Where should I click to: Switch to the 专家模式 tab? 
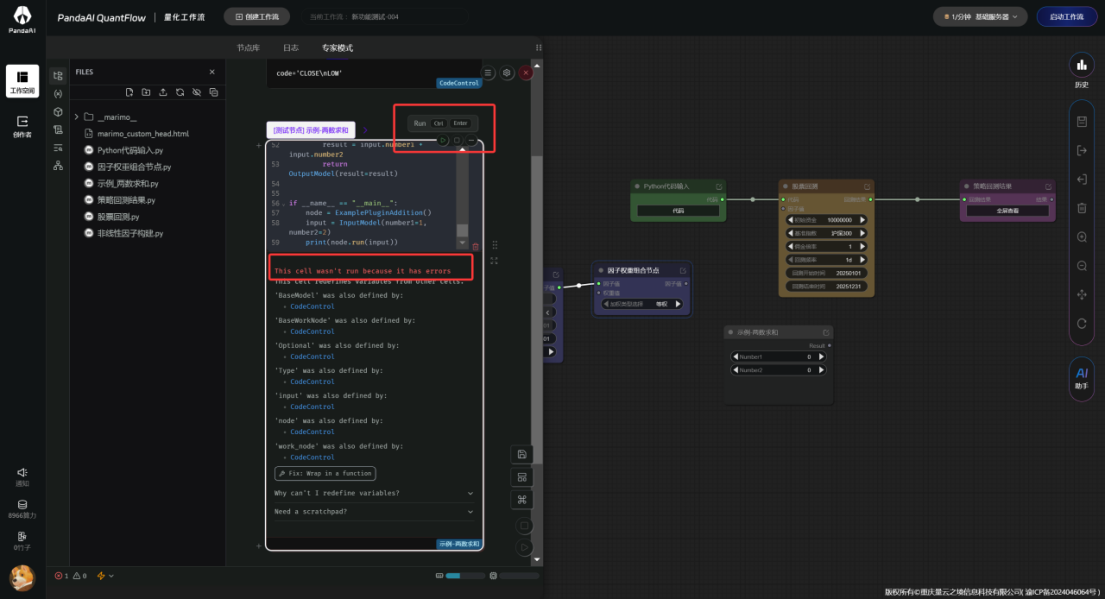coord(337,48)
